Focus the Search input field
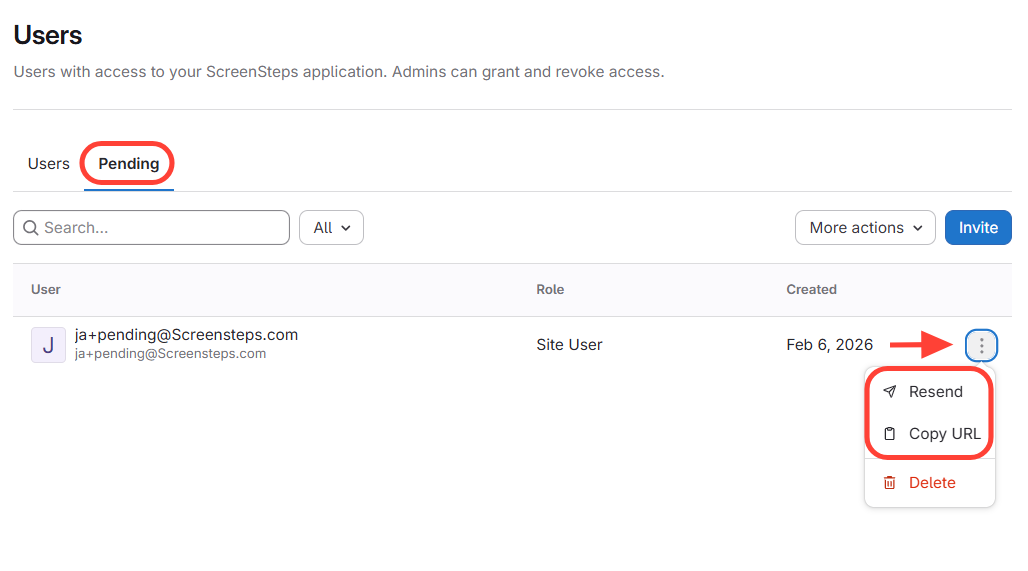 tap(160, 228)
